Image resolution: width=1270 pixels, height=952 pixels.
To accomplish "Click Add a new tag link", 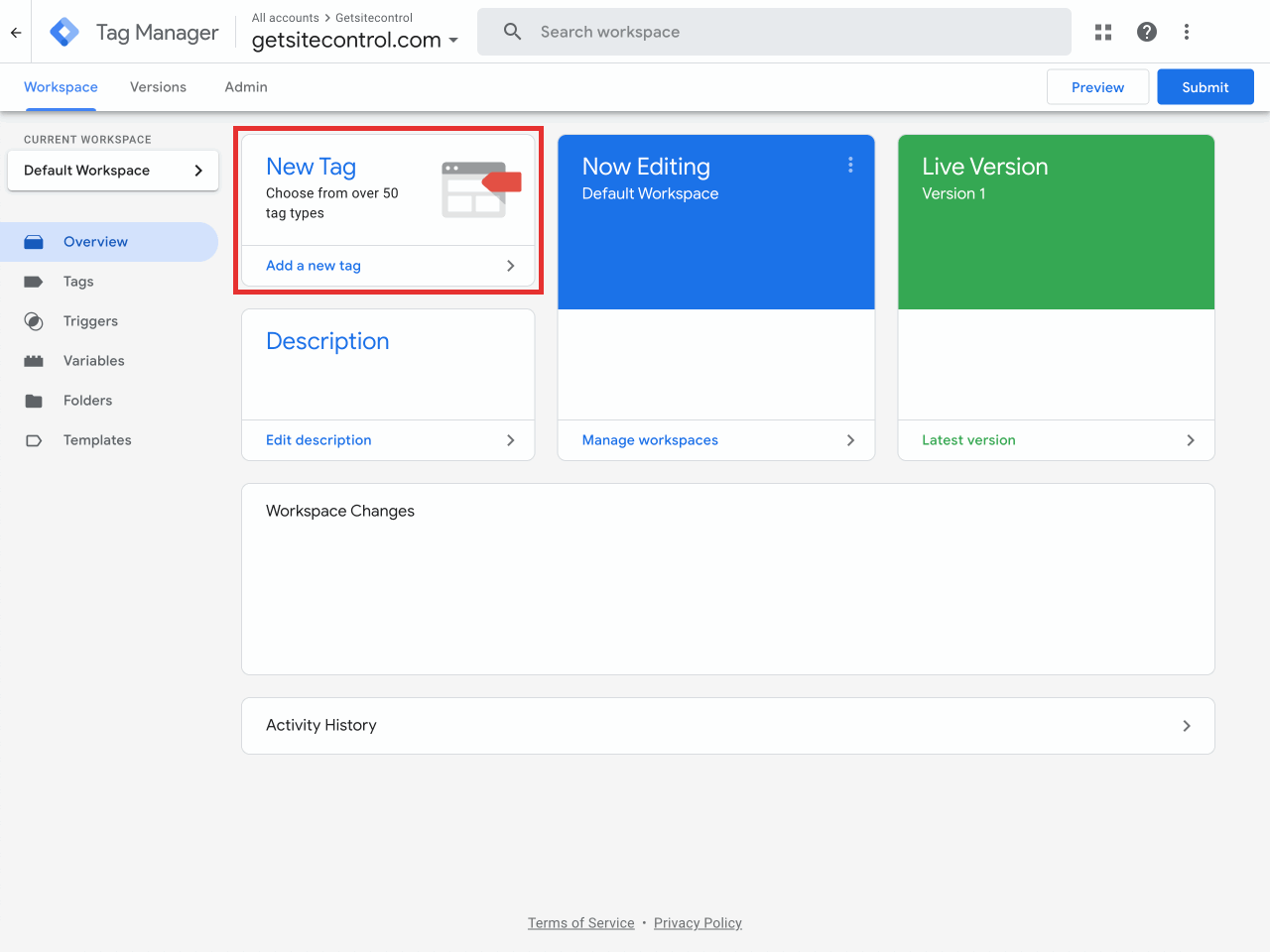I will pyautogui.click(x=313, y=266).
